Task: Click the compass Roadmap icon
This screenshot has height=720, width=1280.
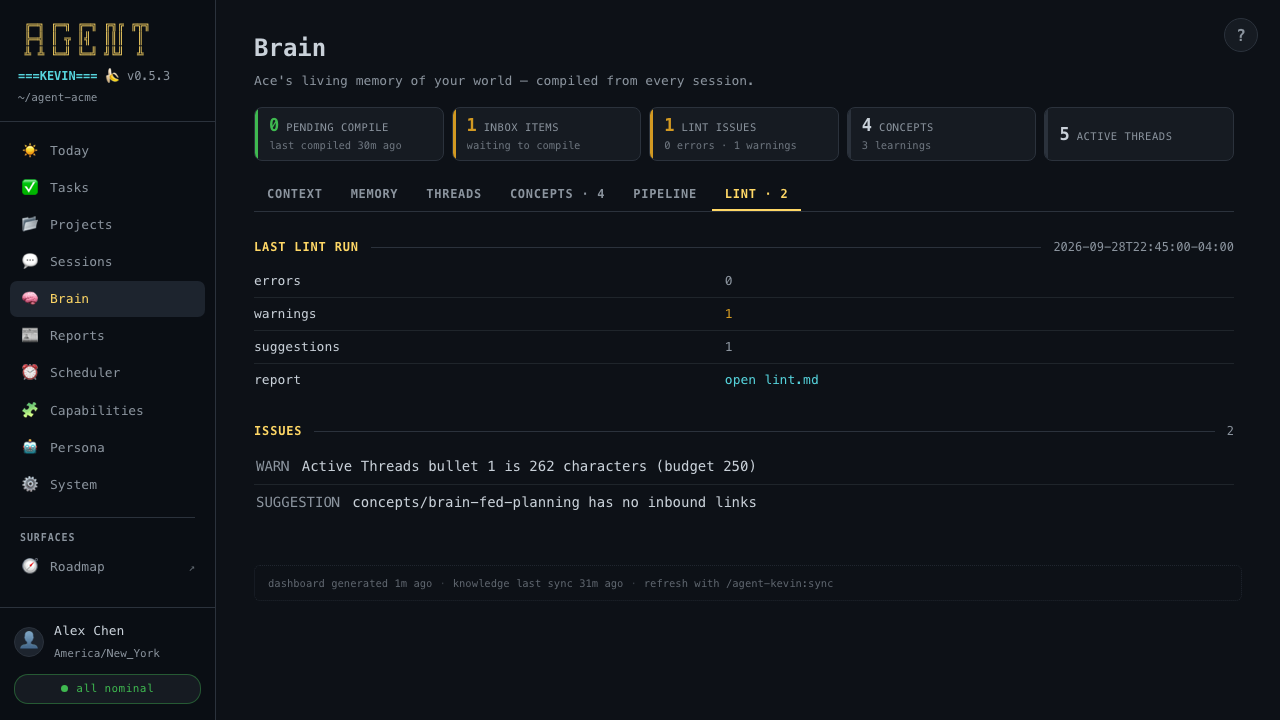Action: [30, 566]
